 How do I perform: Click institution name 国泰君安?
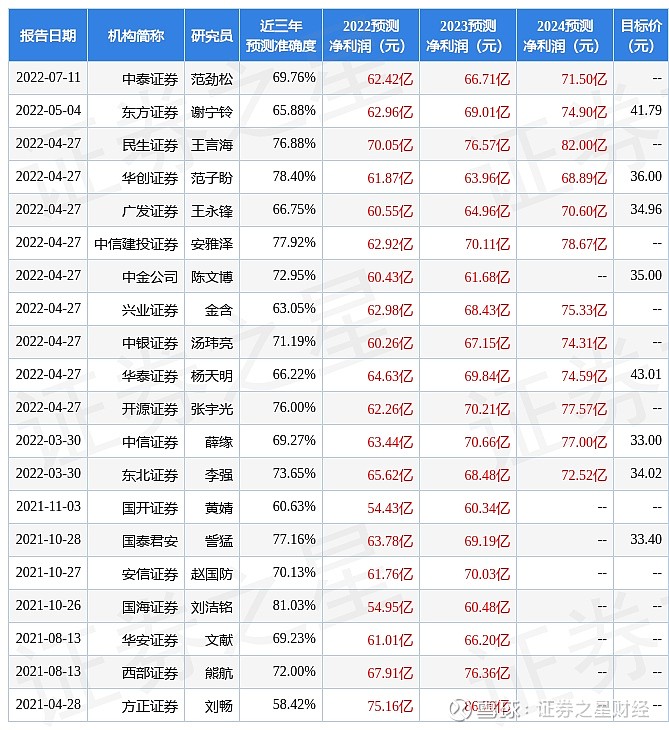[x=150, y=541]
